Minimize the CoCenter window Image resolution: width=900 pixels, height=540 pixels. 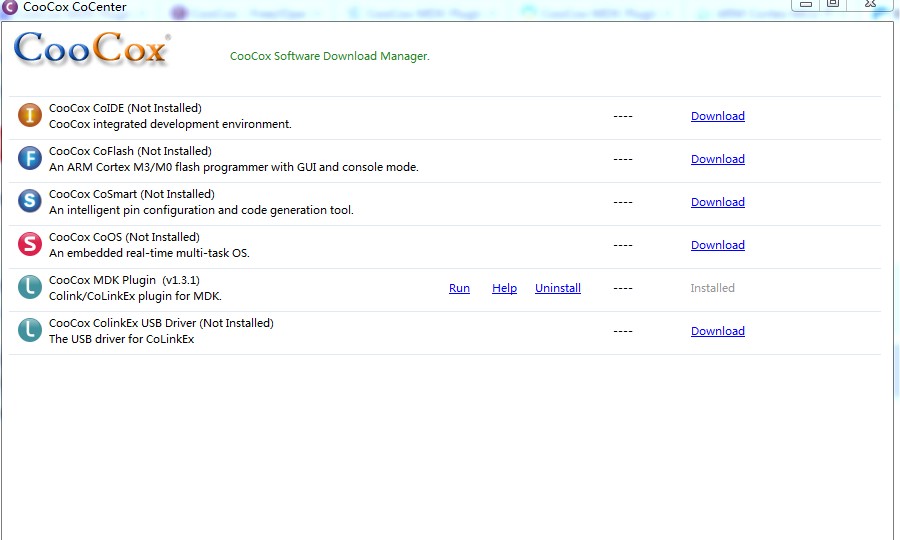(806, 5)
